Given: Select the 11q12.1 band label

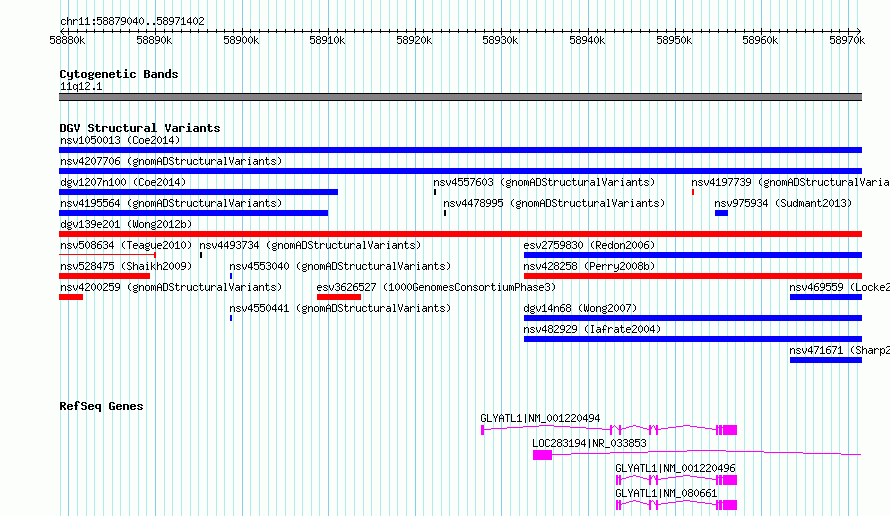Looking at the screenshot, I should coord(81,86).
